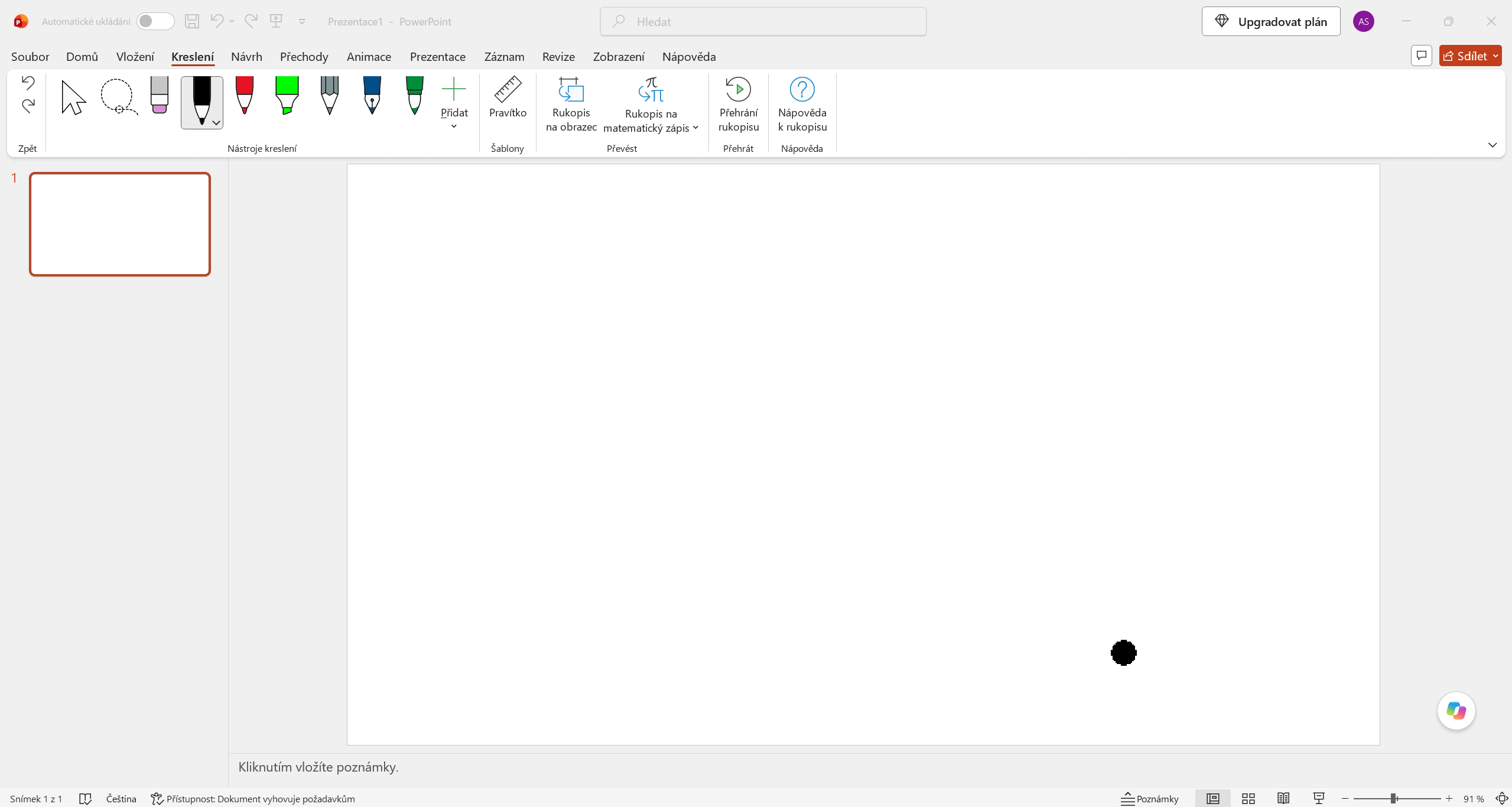
Task: Switch to the Domů tab
Action: [82, 57]
